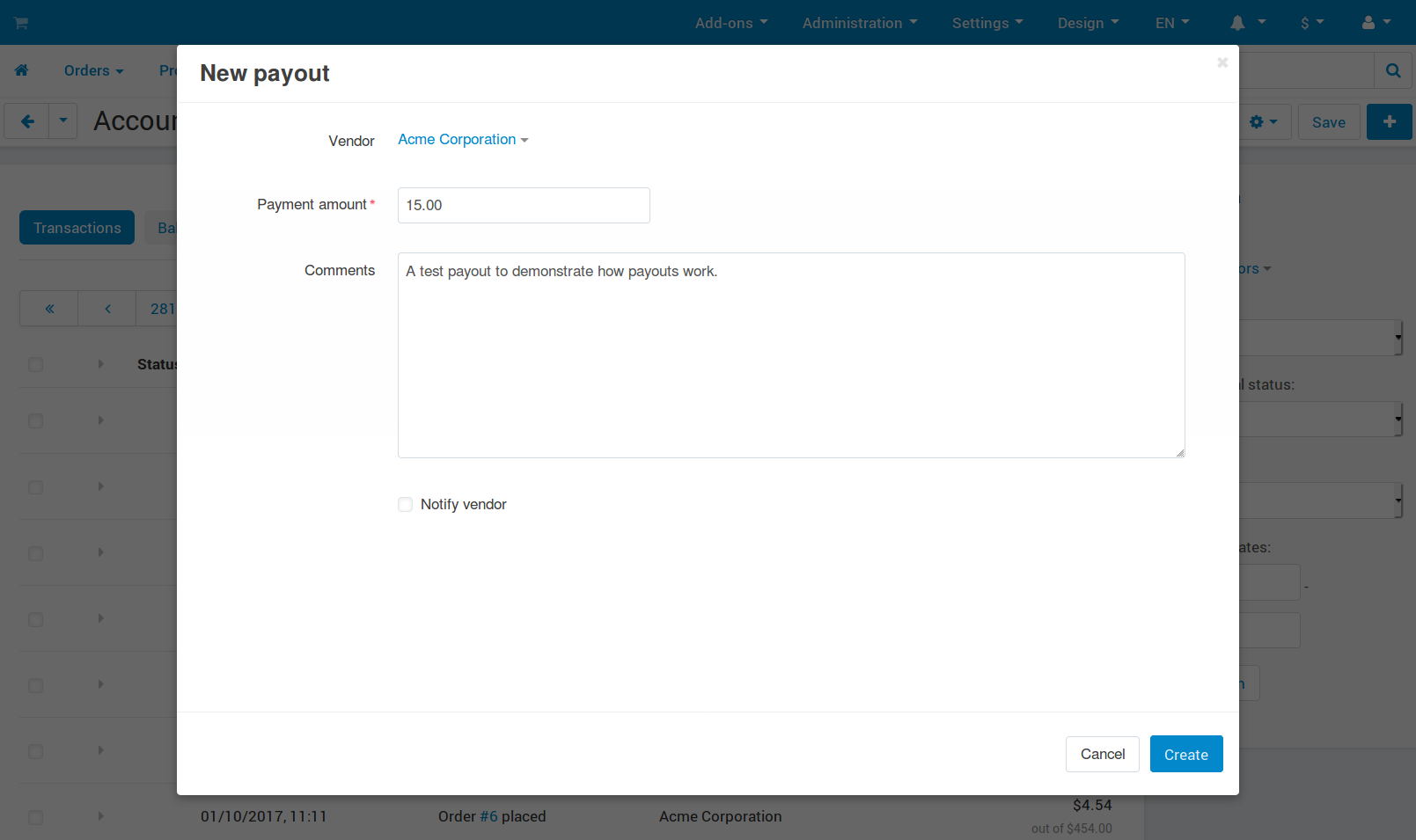
Task: Go to the home dashboard icon
Action: (x=21, y=70)
